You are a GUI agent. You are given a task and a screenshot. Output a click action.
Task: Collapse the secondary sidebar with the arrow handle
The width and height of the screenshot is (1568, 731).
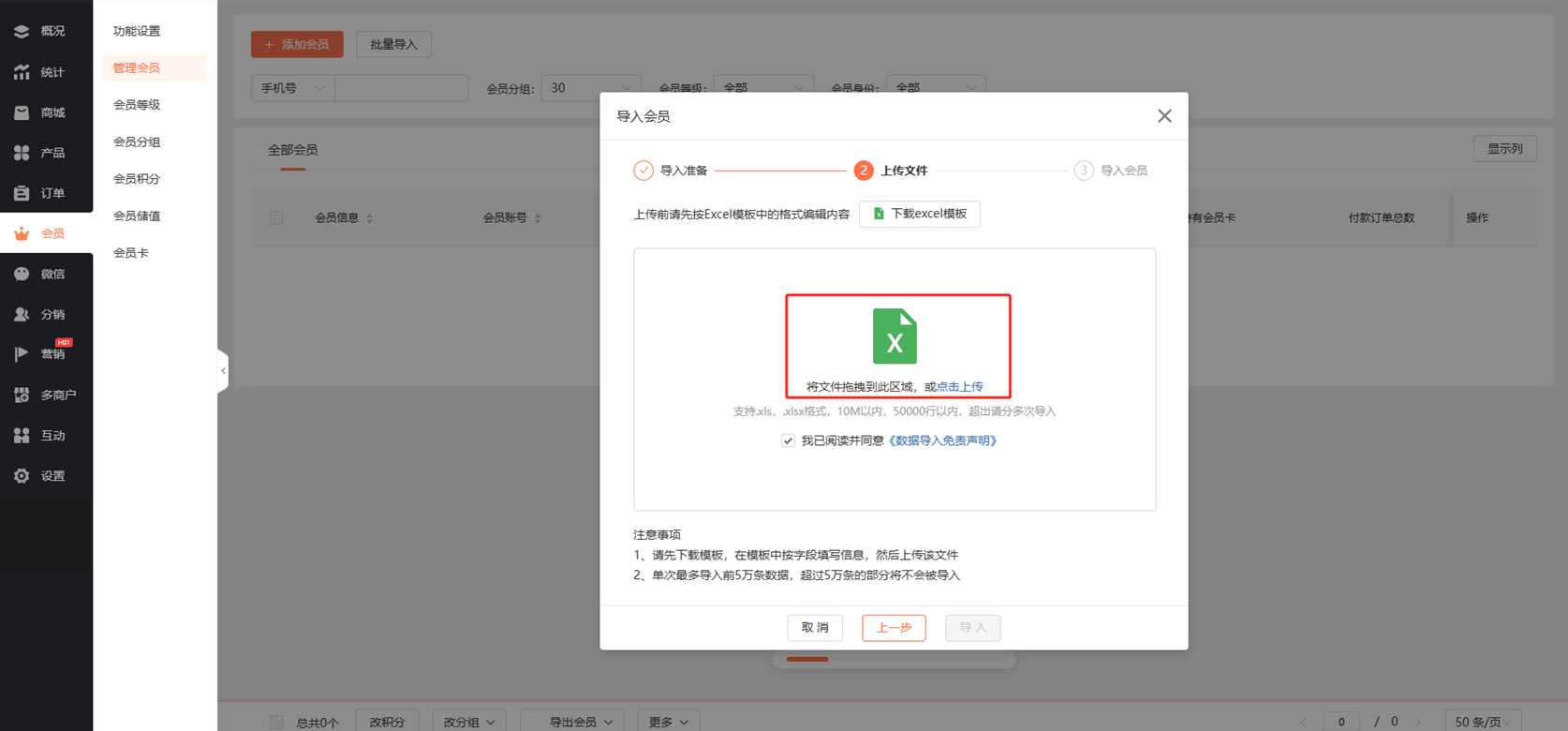(x=223, y=371)
